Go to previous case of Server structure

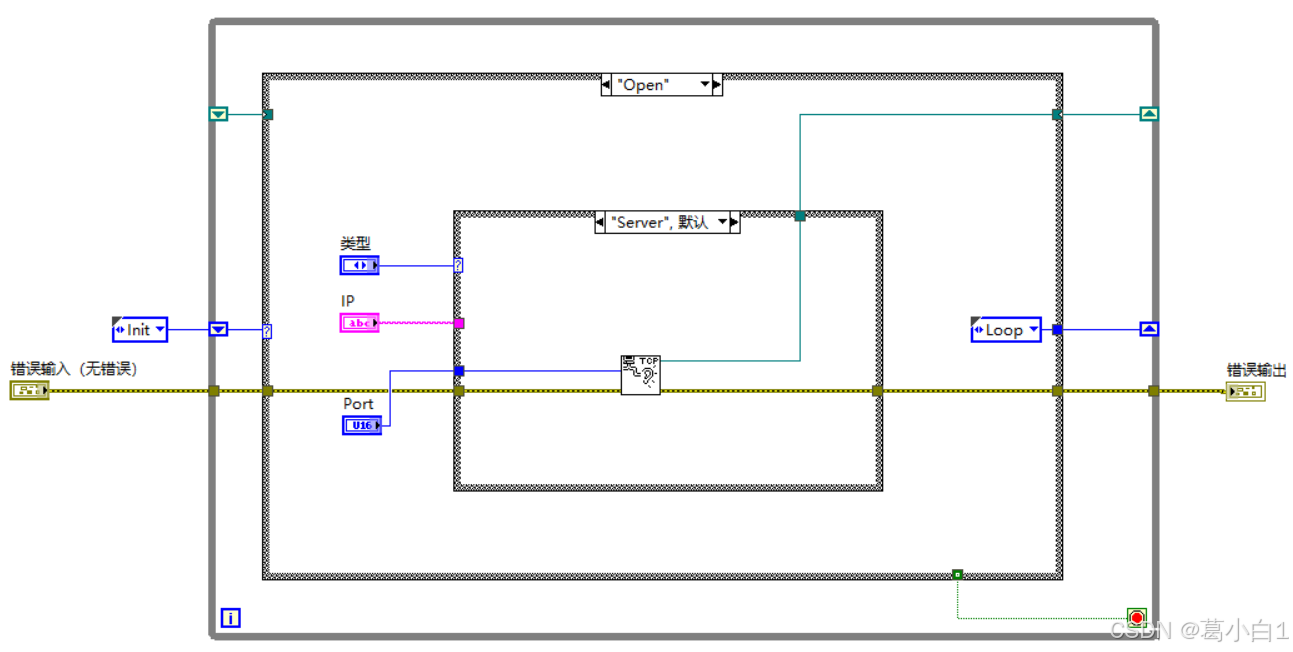click(x=601, y=222)
